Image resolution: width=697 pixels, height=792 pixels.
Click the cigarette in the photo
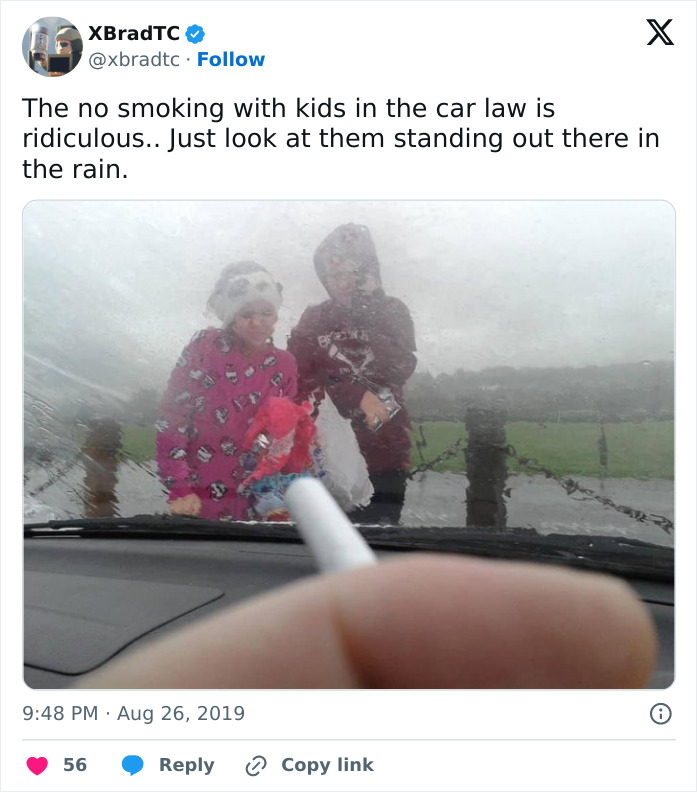pos(331,523)
